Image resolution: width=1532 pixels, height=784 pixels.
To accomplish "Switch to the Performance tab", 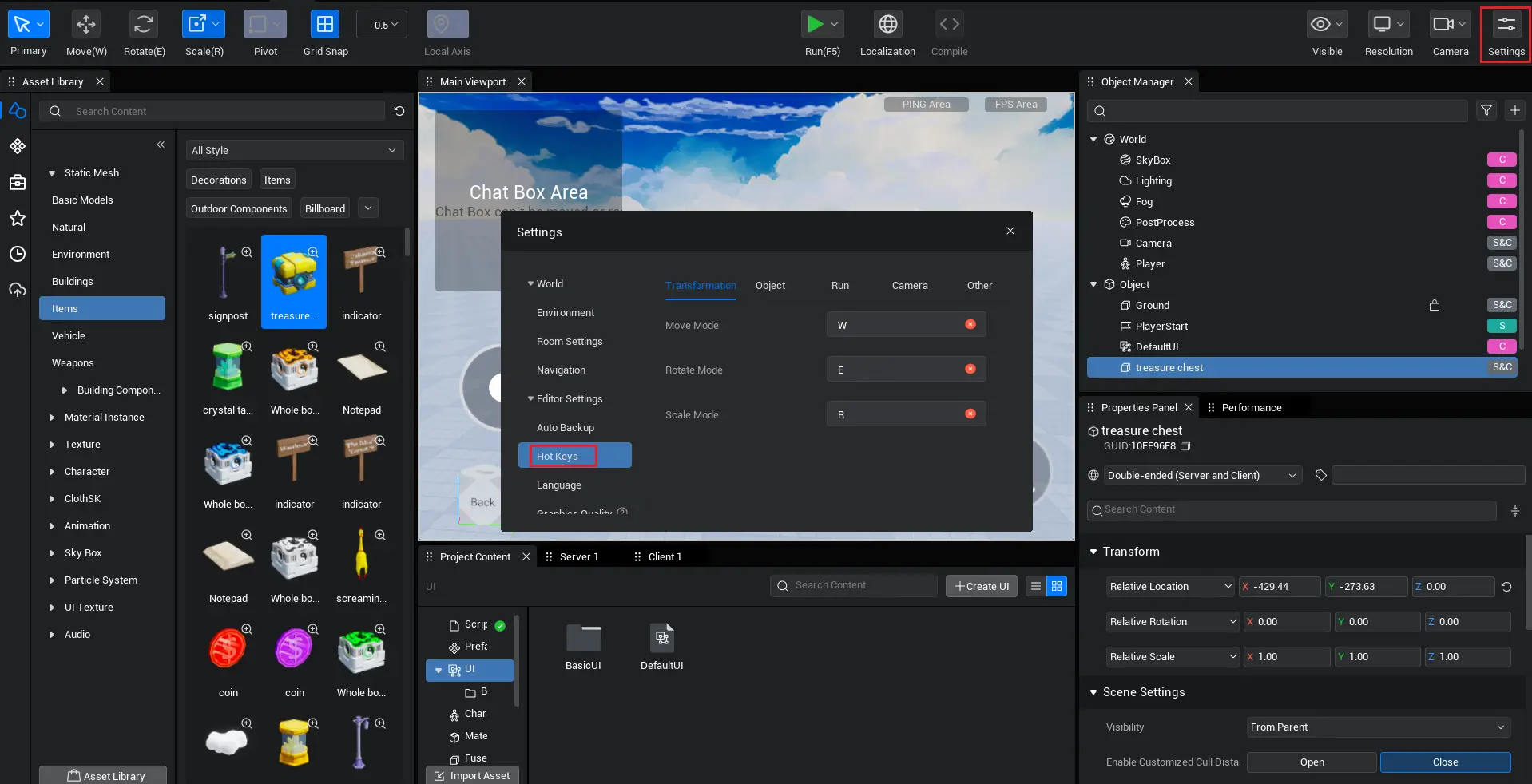I will pyautogui.click(x=1251, y=407).
